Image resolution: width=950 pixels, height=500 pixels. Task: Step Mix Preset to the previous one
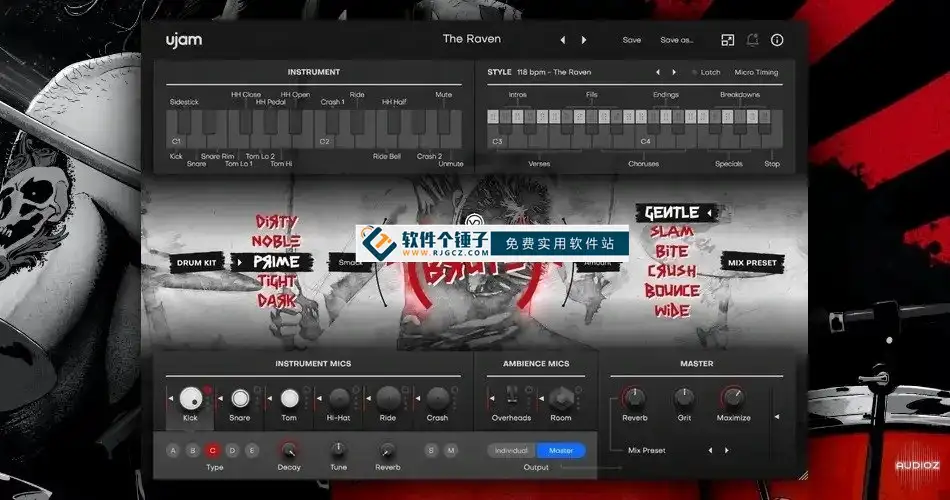711,450
